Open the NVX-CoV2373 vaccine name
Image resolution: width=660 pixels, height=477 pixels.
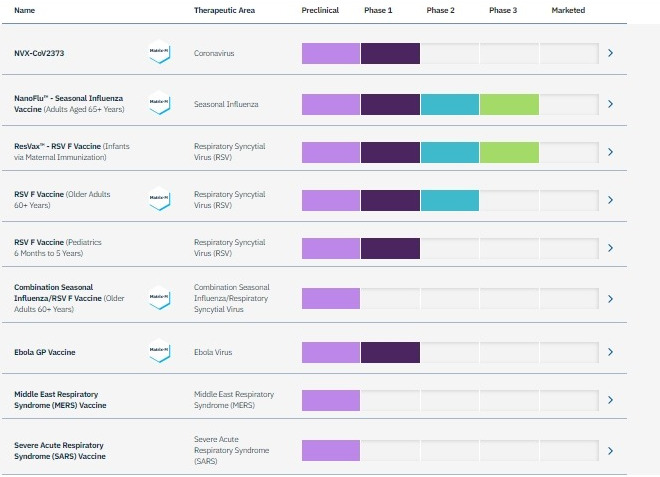[39, 53]
